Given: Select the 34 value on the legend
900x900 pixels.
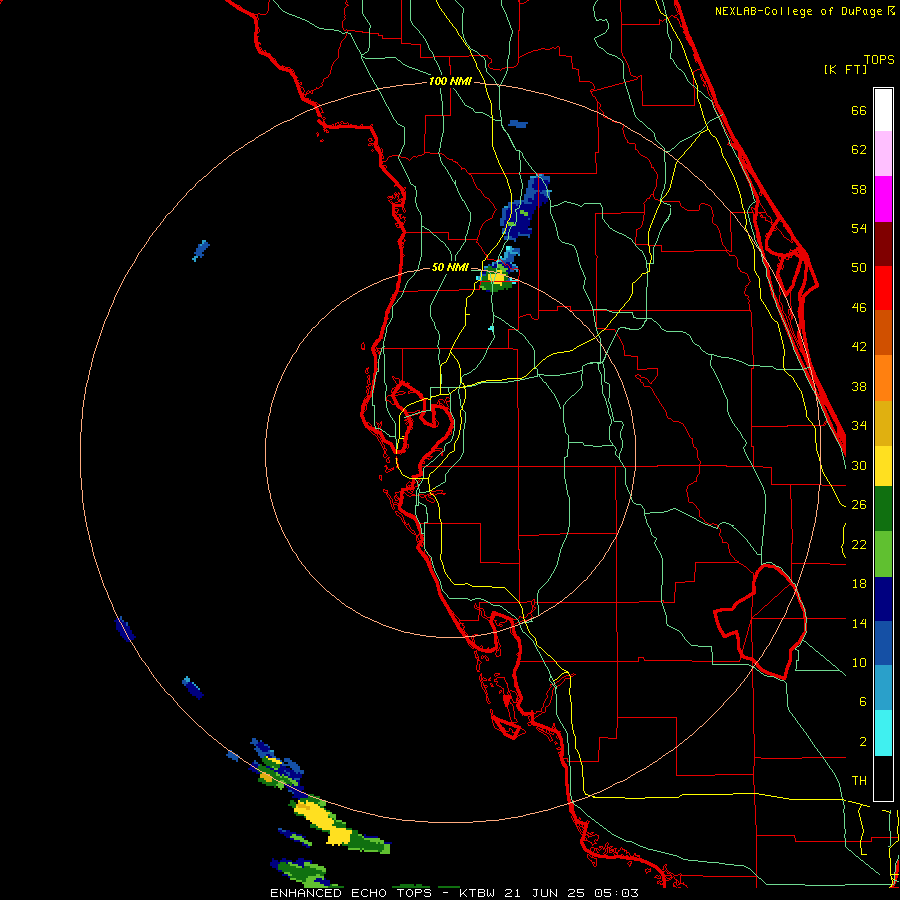Looking at the screenshot, I should coord(859,426).
